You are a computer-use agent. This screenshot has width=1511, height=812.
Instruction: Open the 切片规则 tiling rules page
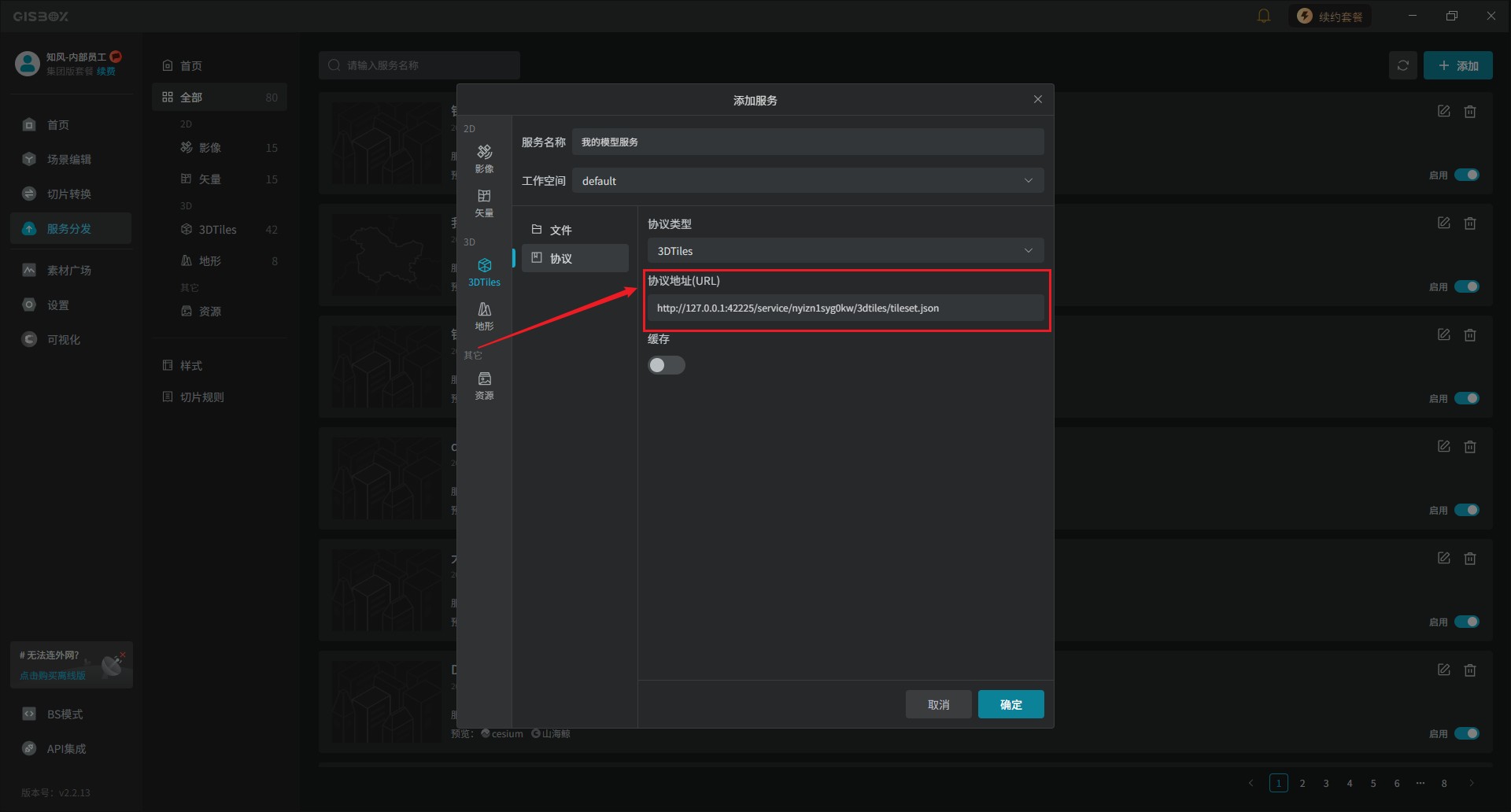click(x=220, y=397)
